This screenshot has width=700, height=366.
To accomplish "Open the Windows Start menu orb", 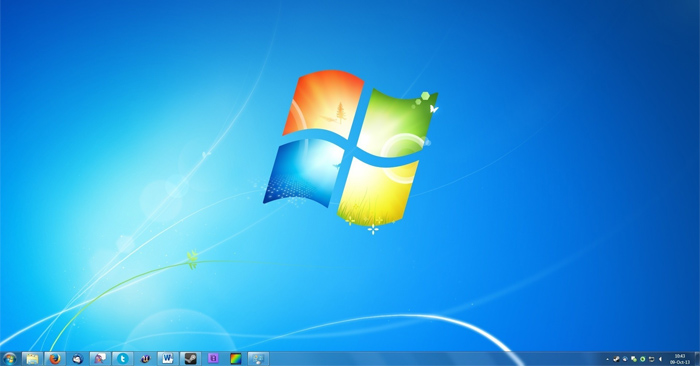I will click(9, 359).
